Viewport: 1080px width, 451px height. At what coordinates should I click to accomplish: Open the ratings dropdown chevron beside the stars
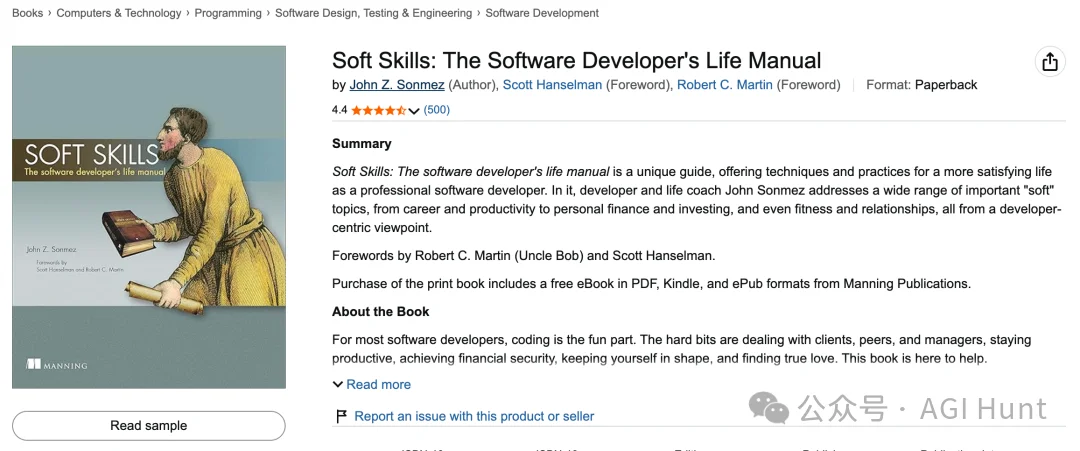point(413,111)
